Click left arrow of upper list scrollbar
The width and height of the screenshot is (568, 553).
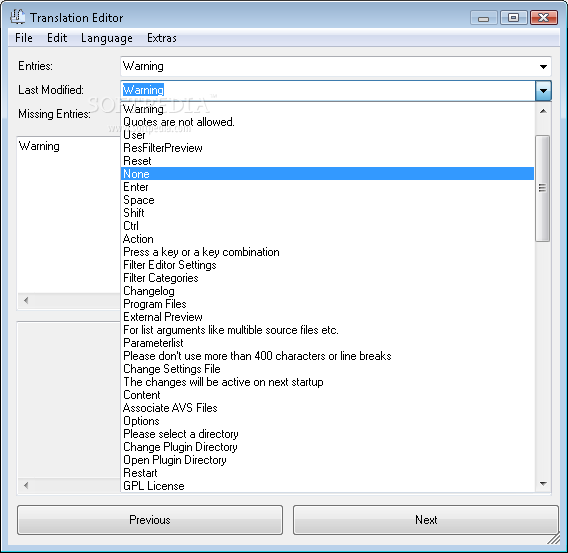coord(26,300)
